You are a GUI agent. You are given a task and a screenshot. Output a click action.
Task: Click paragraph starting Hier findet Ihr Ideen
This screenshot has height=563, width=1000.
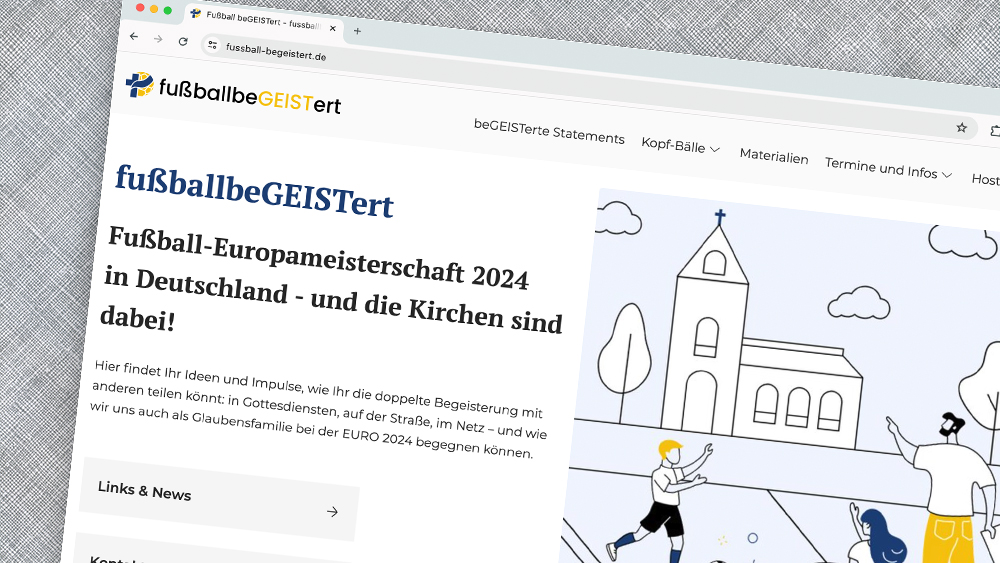click(x=318, y=409)
